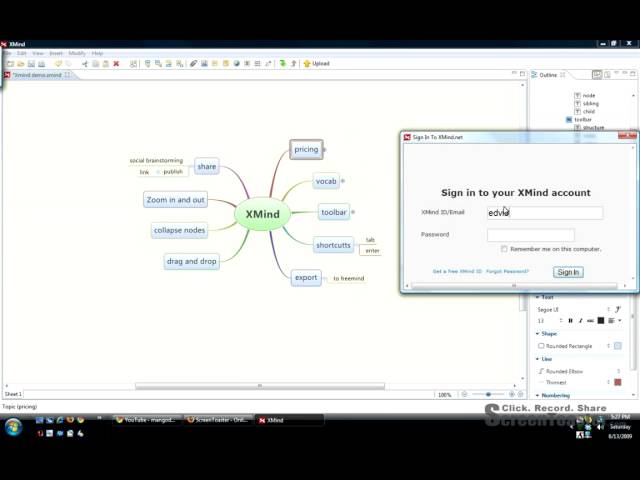Image resolution: width=640 pixels, height=480 pixels.
Task: Click the Sign In button
Action: [568, 272]
